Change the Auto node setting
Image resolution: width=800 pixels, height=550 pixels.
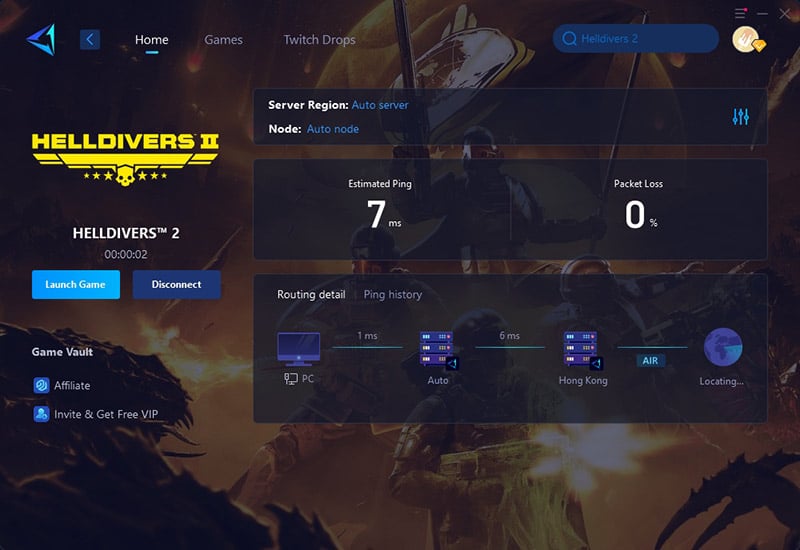pyautogui.click(x=333, y=129)
